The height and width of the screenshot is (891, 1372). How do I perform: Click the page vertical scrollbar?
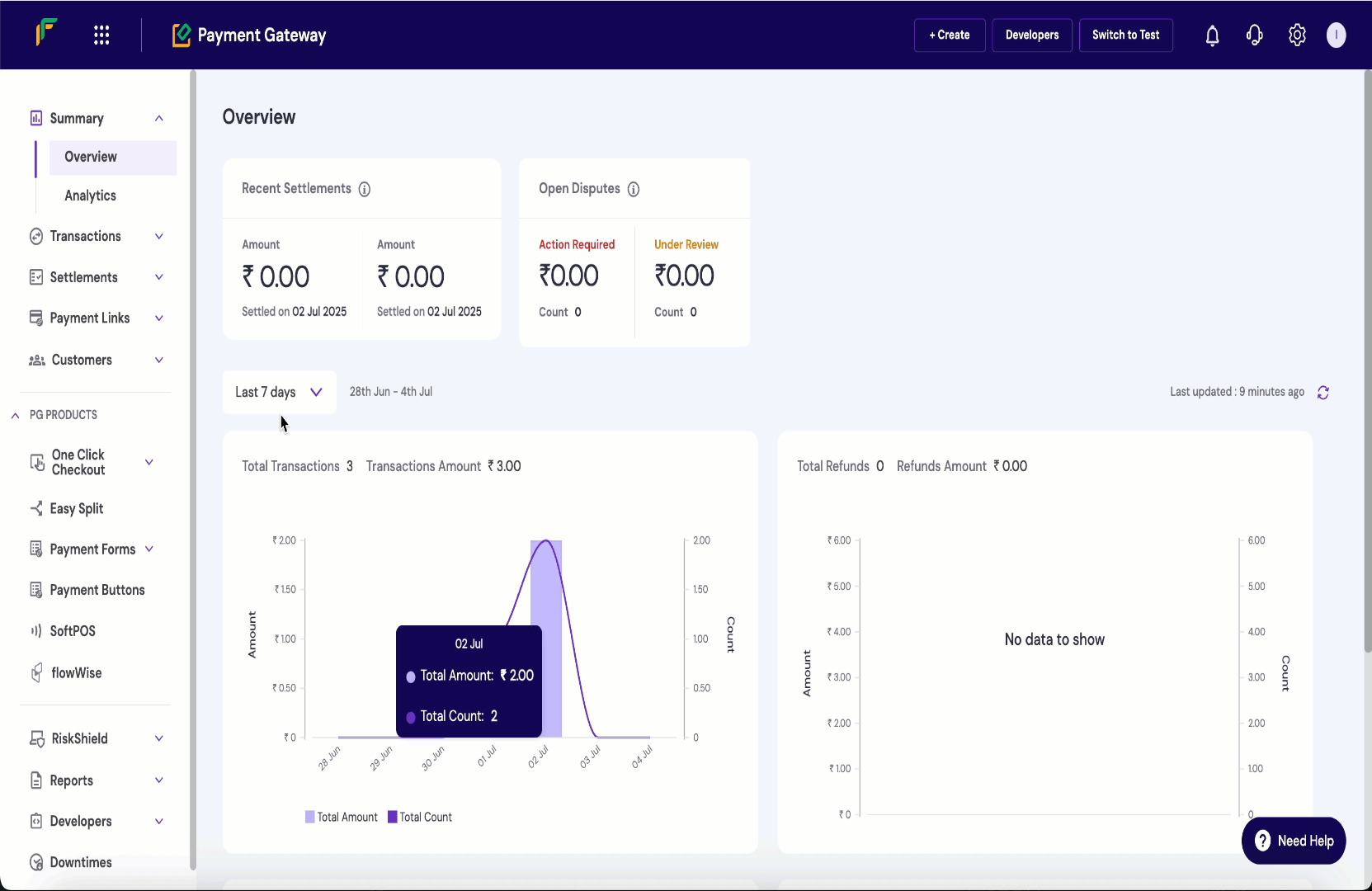(1367, 361)
